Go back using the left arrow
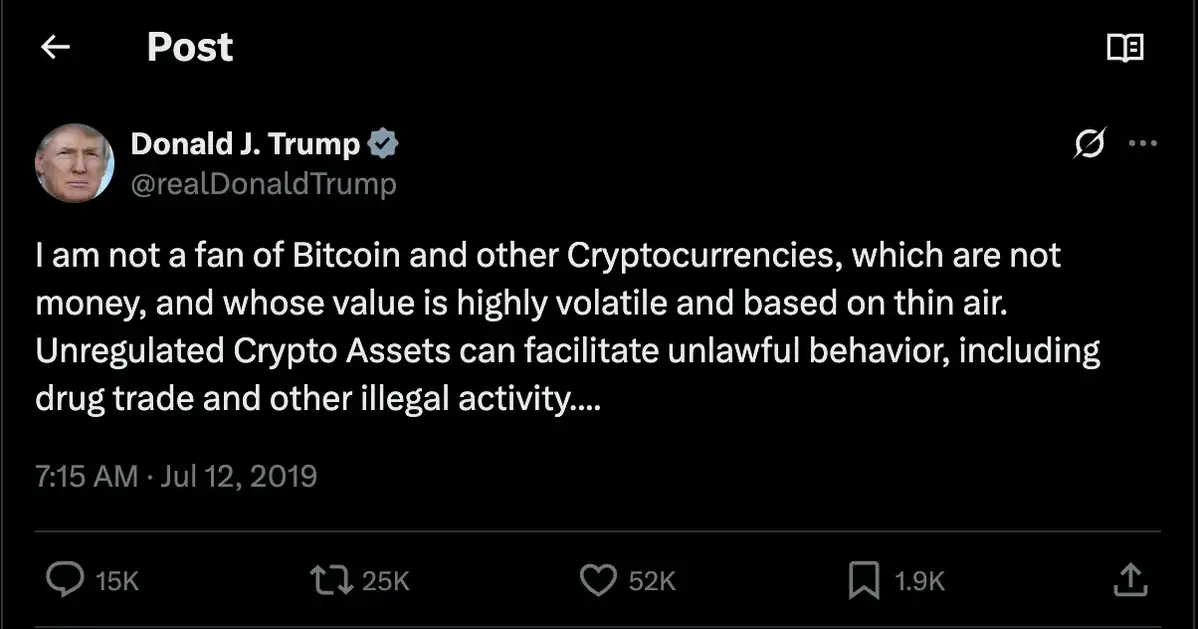This screenshot has height=629, width=1198. pos(55,47)
